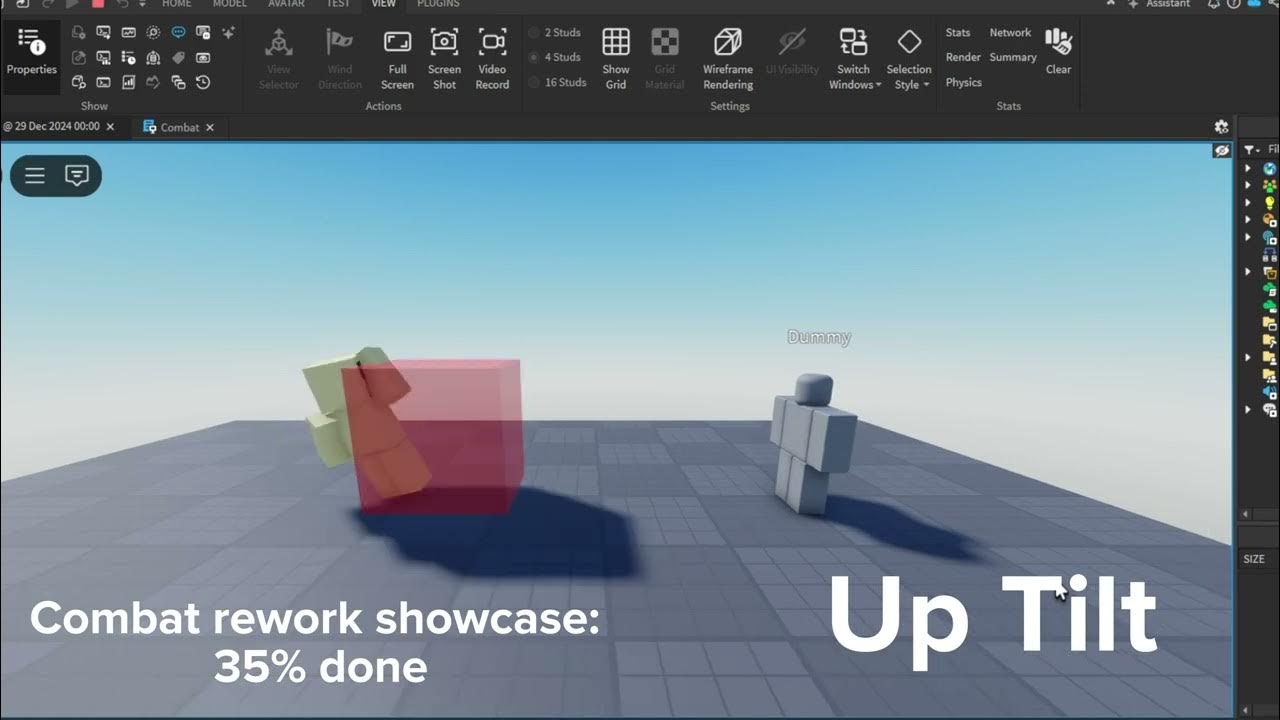Expand the Workspace node in Explorer
This screenshot has height=720, width=1280.
coord(1248,168)
